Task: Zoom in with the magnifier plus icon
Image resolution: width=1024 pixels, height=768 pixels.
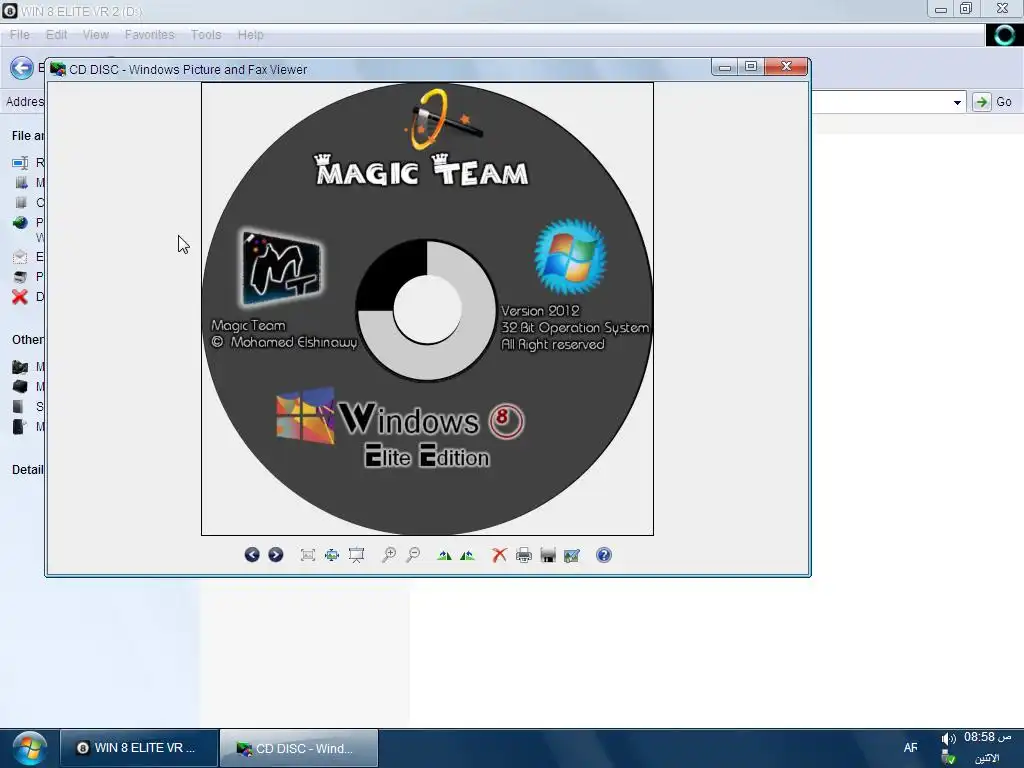Action: click(389, 555)
